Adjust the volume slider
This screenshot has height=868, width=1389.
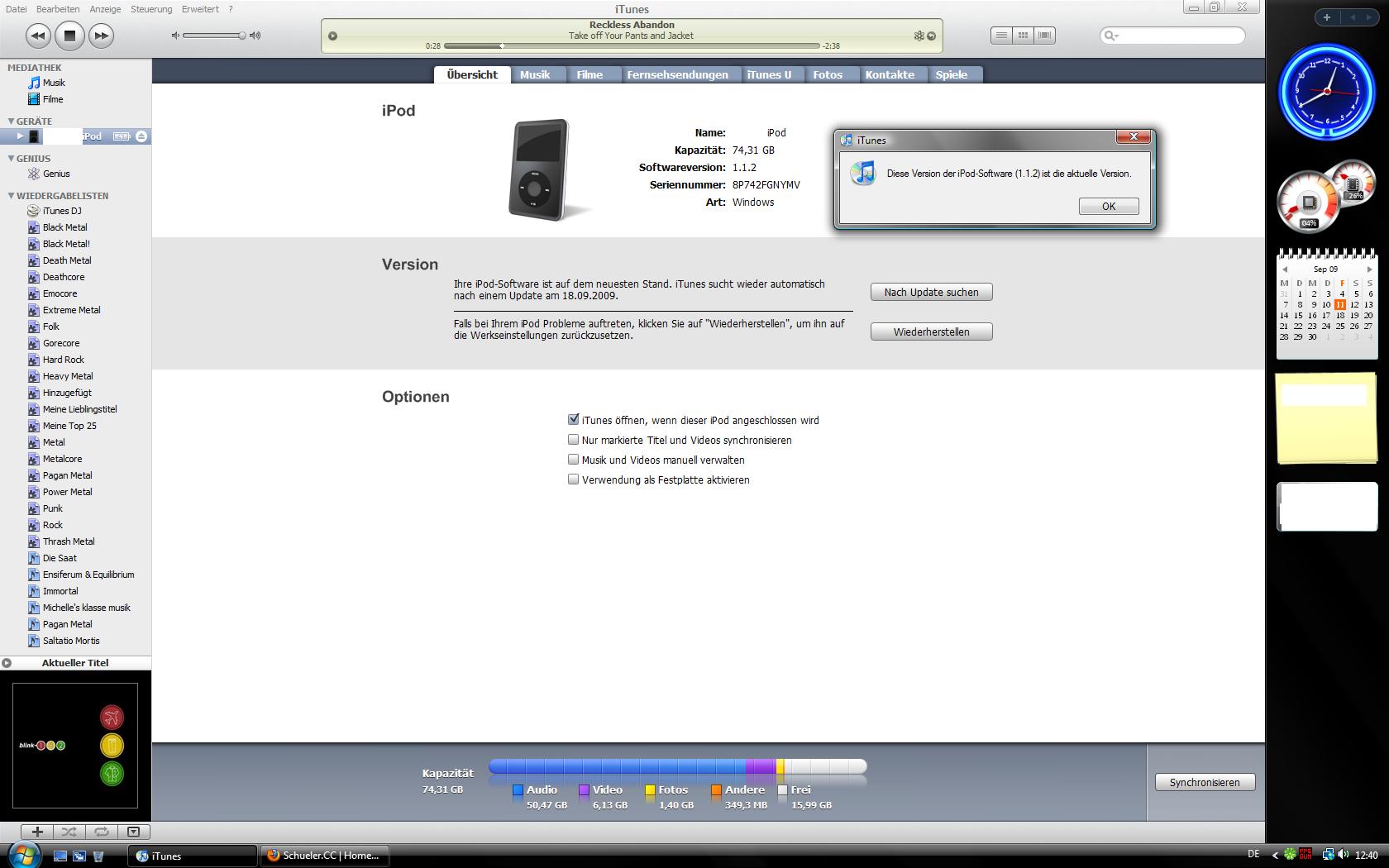coord(215,36)
